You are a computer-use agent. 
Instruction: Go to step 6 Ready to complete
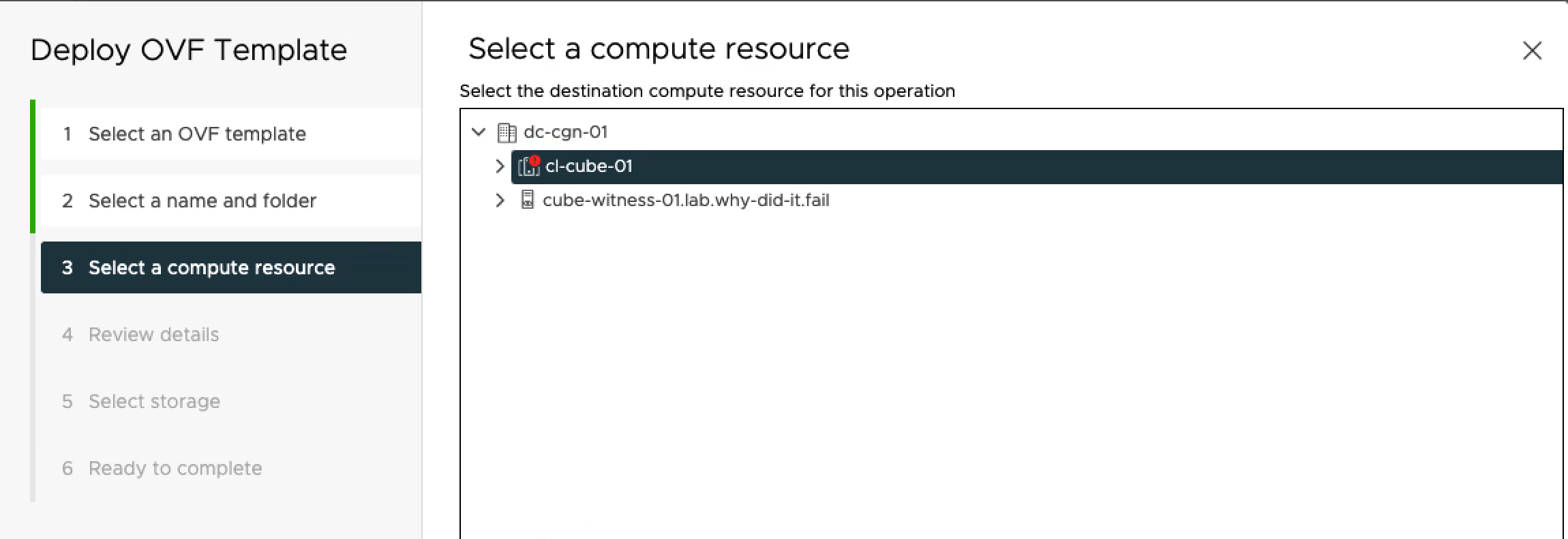point(175,468)
